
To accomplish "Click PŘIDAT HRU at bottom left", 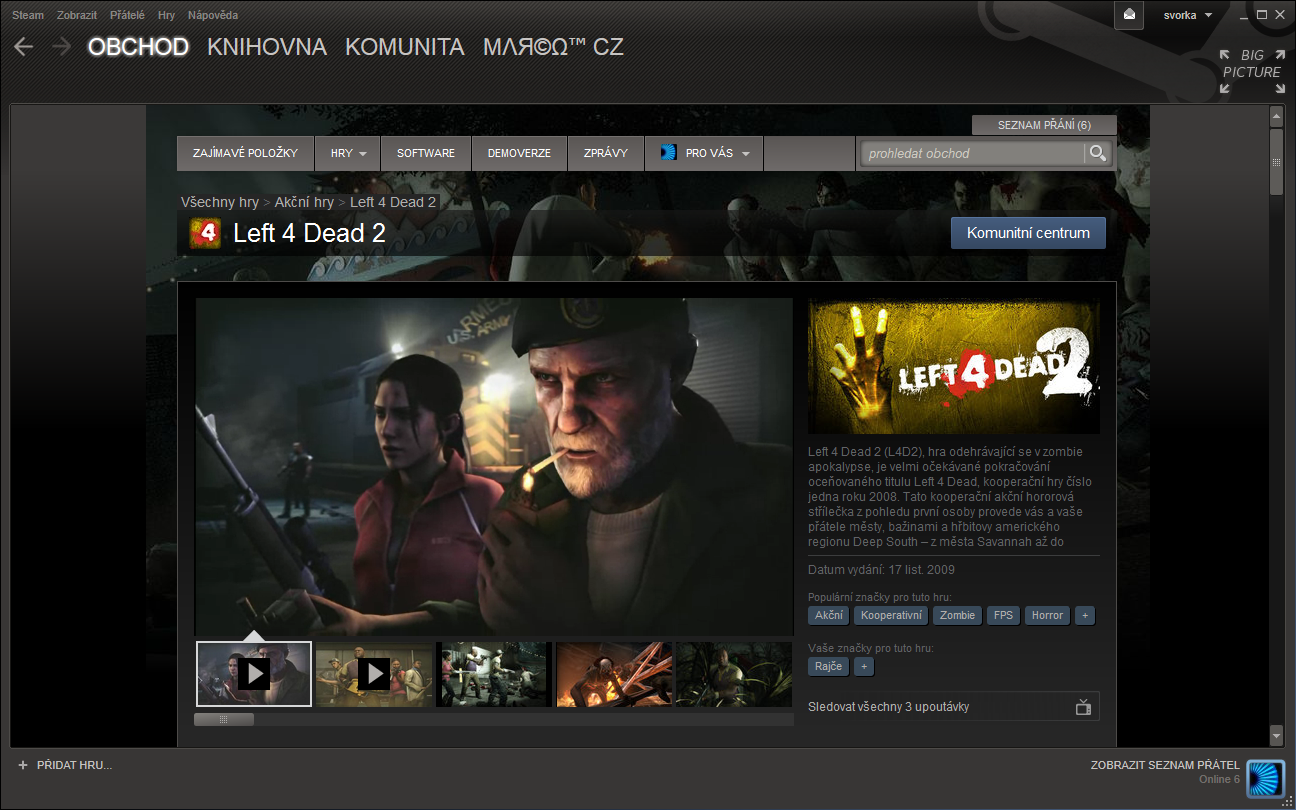I will click(x=65, y=765).
